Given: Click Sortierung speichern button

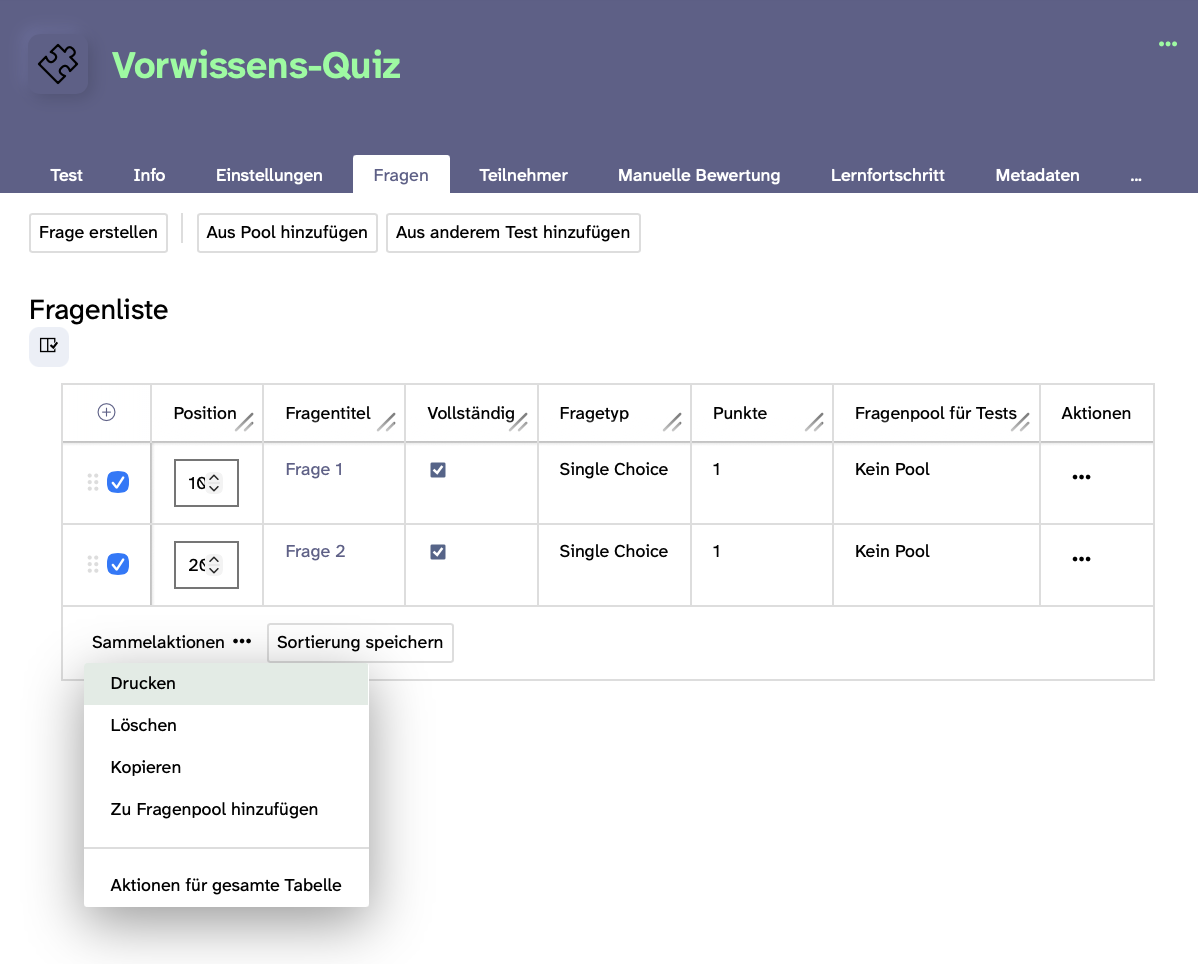Looking at the screenshot, I should point(360,642).
